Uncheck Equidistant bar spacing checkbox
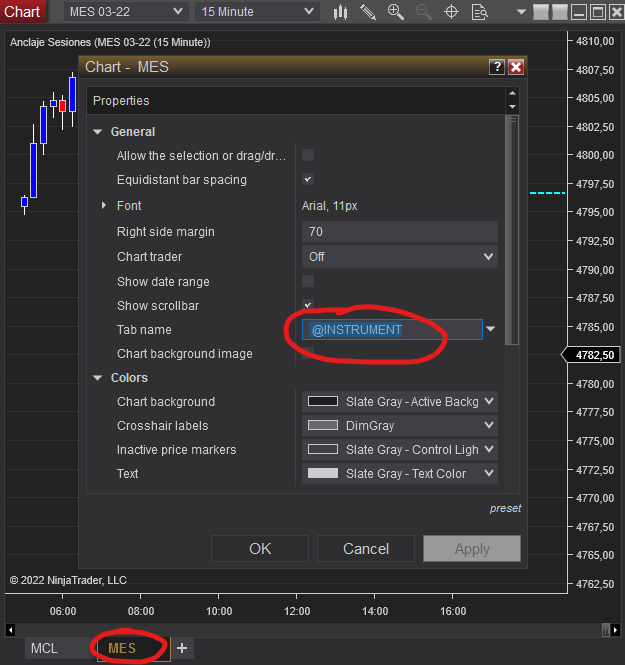 coord(308,179)
